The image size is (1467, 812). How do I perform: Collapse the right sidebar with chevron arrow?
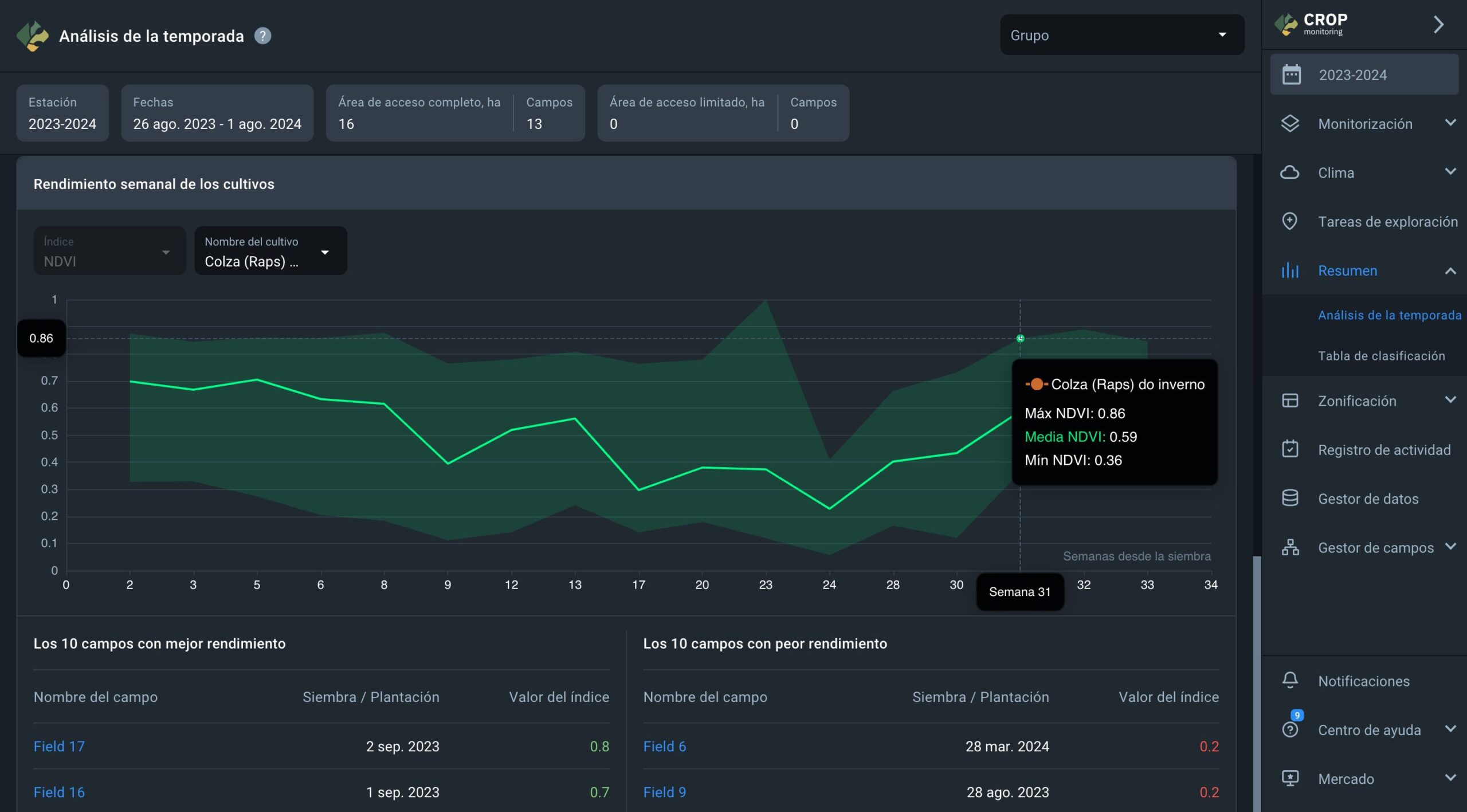coord(1438,25)
